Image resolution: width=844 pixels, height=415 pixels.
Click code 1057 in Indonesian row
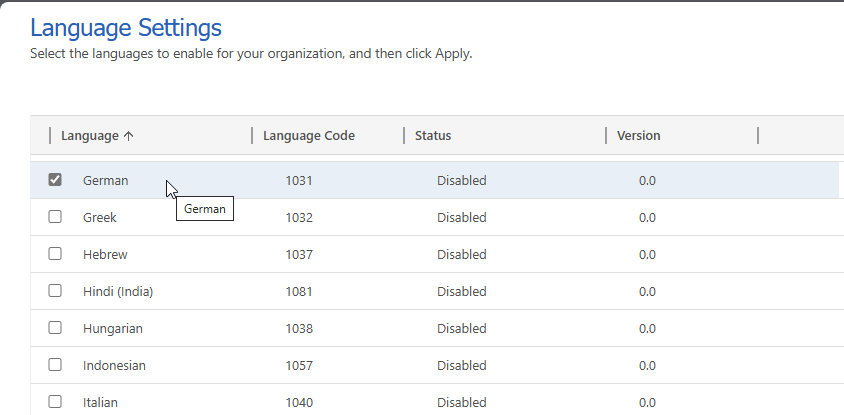coord(299,366)
